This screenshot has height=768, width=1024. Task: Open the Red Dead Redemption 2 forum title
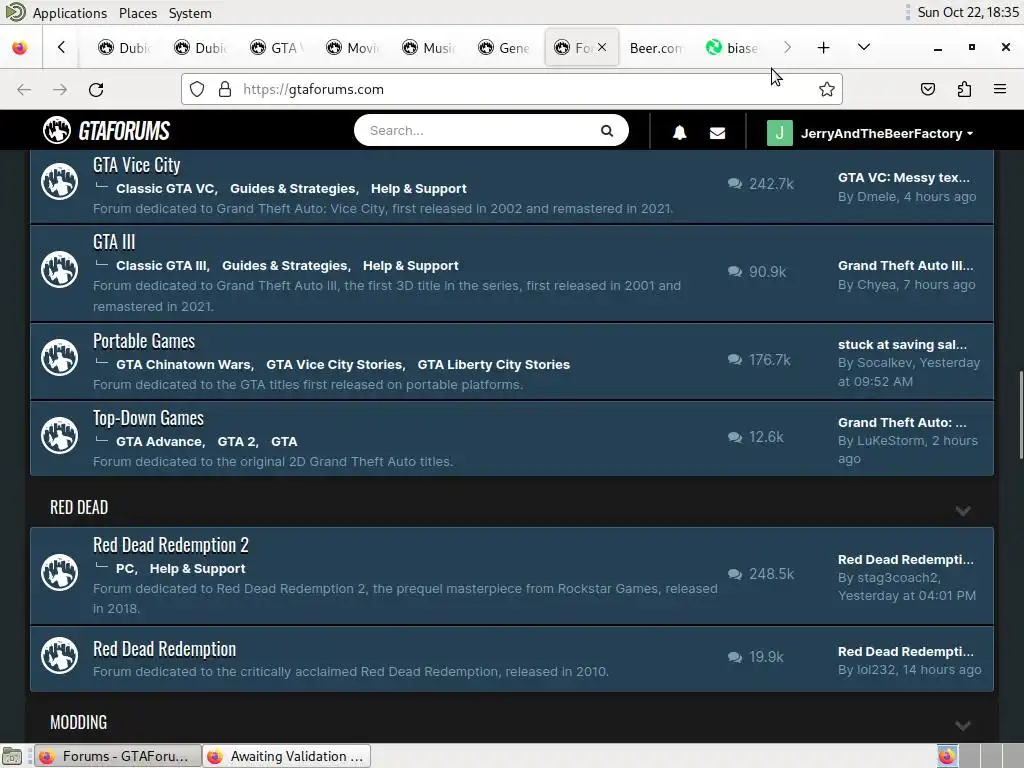click(170, 545)
